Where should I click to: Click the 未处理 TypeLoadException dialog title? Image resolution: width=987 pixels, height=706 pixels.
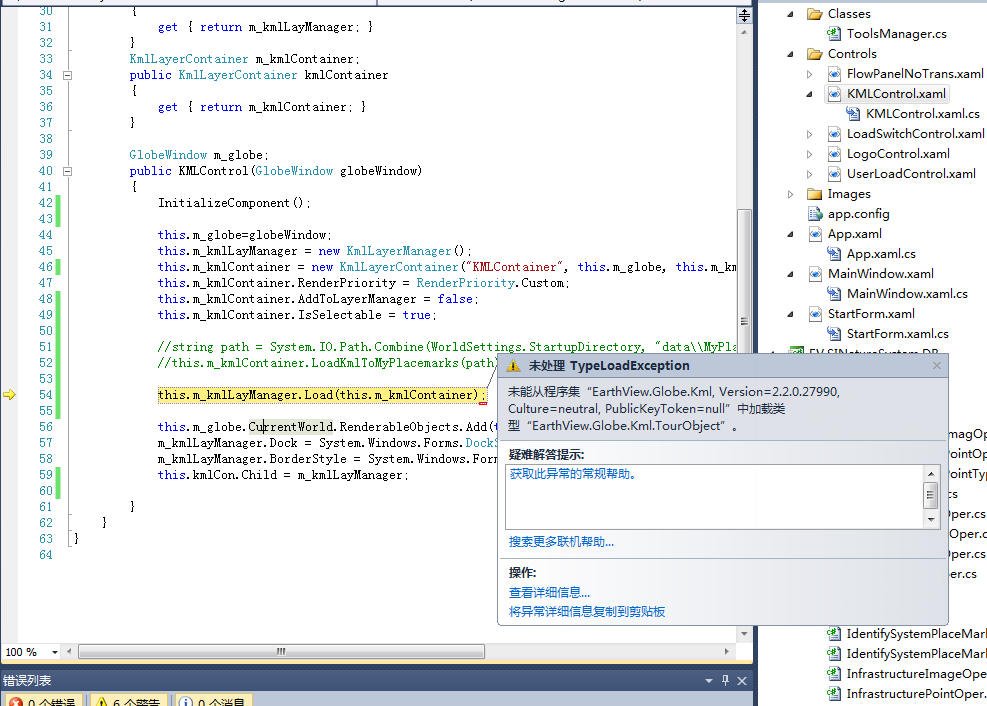pos(609,366)
